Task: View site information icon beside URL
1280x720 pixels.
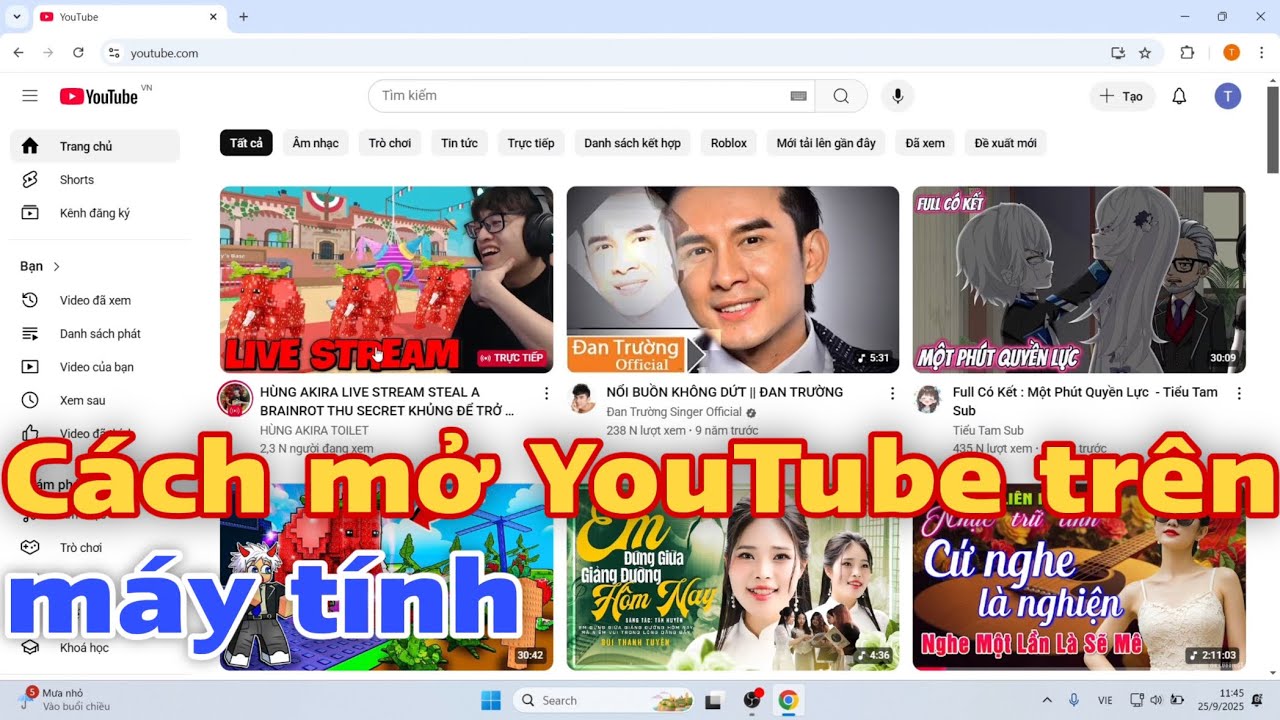Action: click(x=114, y=53)
